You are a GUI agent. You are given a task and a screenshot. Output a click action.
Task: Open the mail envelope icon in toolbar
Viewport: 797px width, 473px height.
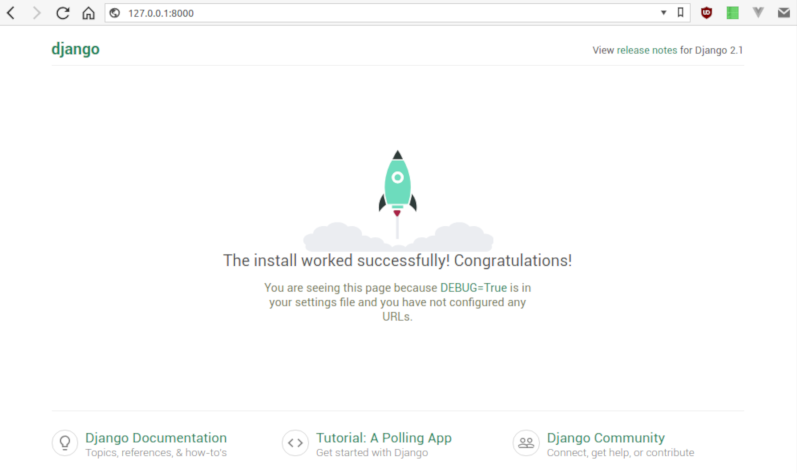tap(784, 13)
